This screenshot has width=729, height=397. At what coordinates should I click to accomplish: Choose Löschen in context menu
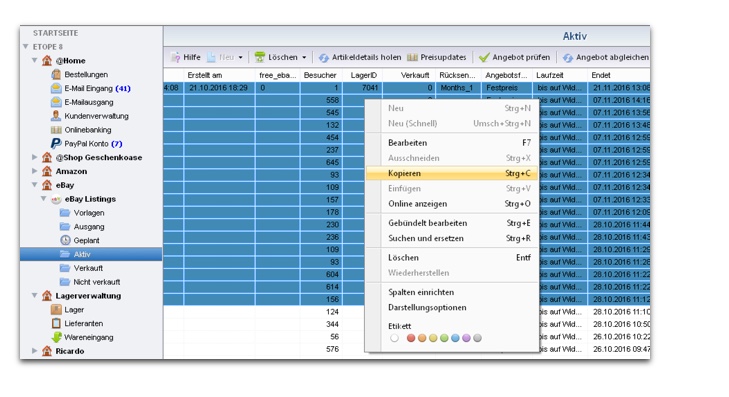coord(452,258)
